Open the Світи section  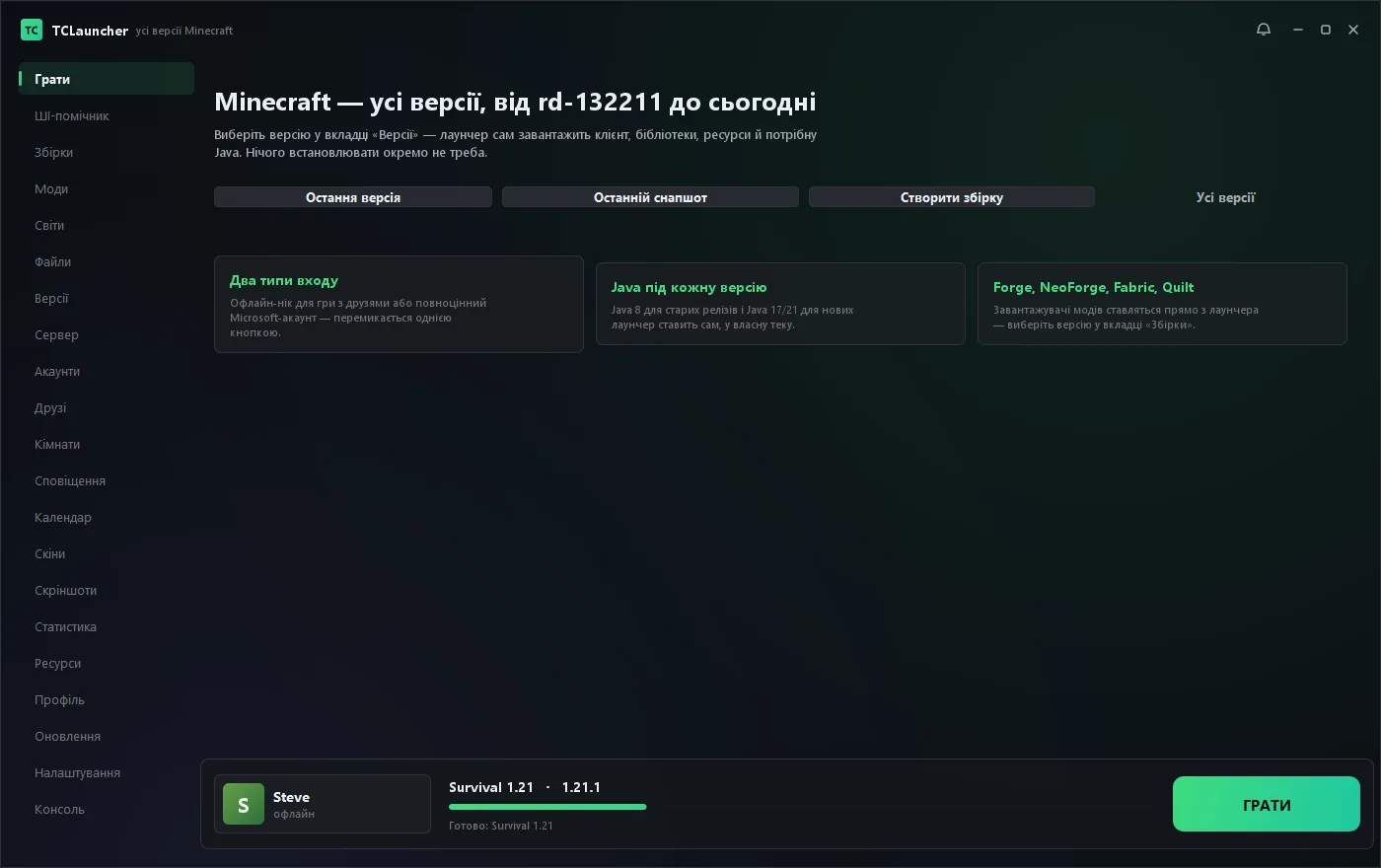107,225
